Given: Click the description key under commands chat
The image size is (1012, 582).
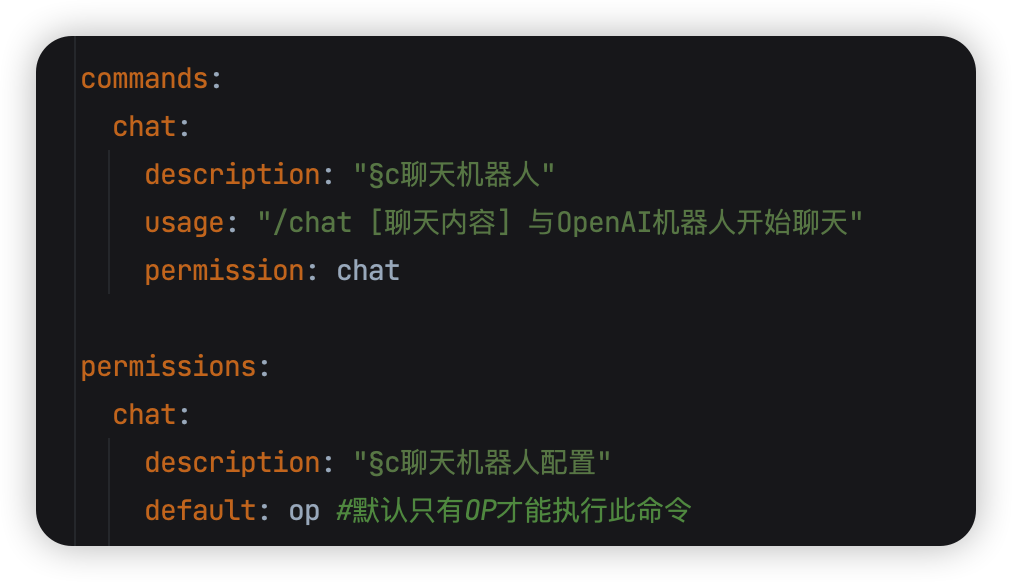Looking at the screenshot, I should [x=232, y=175].
